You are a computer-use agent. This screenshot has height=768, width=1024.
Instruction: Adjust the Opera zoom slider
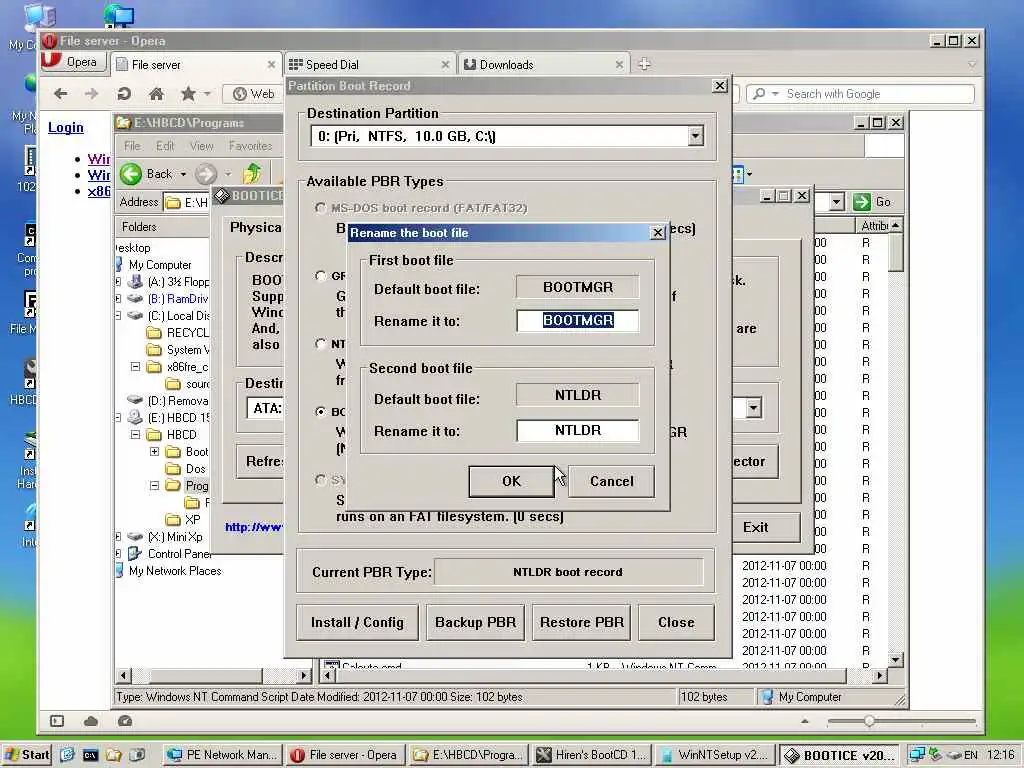click(x=869, y=721)
